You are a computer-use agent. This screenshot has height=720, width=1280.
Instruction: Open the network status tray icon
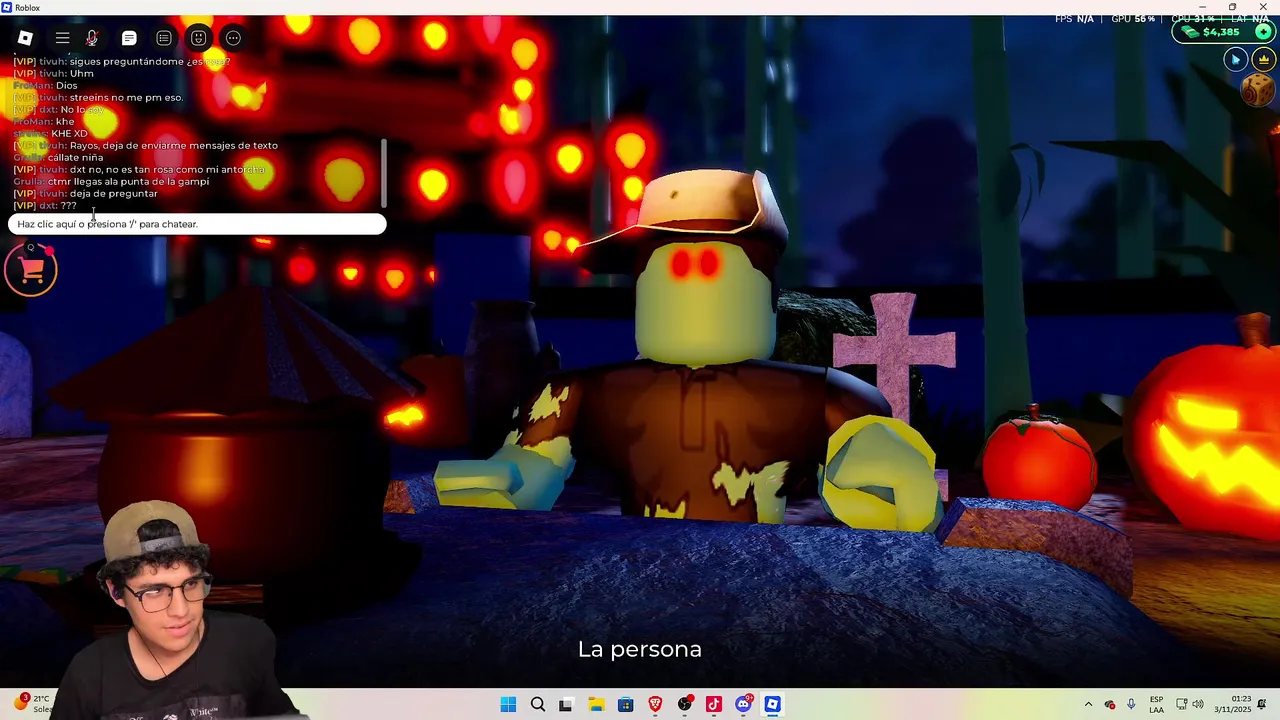coord(1181,704)
